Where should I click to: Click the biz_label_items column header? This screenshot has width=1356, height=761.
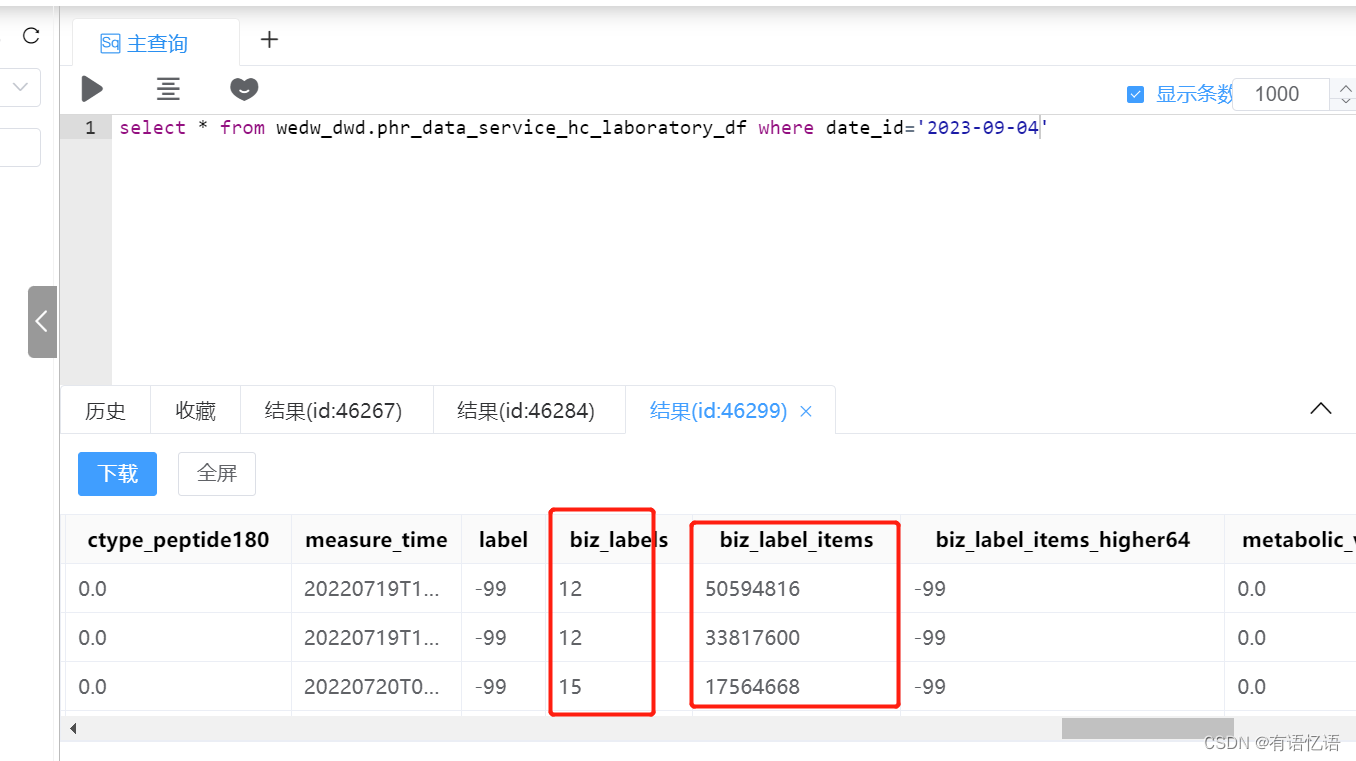pyautogui.click(x=796, y=540)
